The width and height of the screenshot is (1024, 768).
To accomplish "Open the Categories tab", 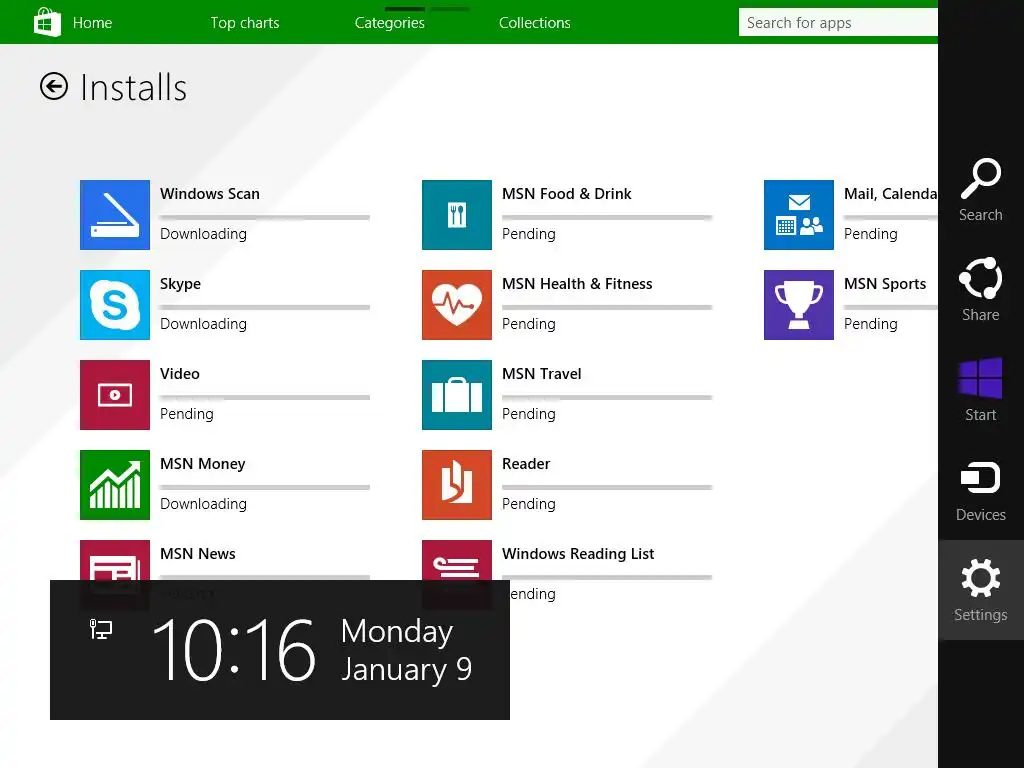I will [x=390, y=23].
